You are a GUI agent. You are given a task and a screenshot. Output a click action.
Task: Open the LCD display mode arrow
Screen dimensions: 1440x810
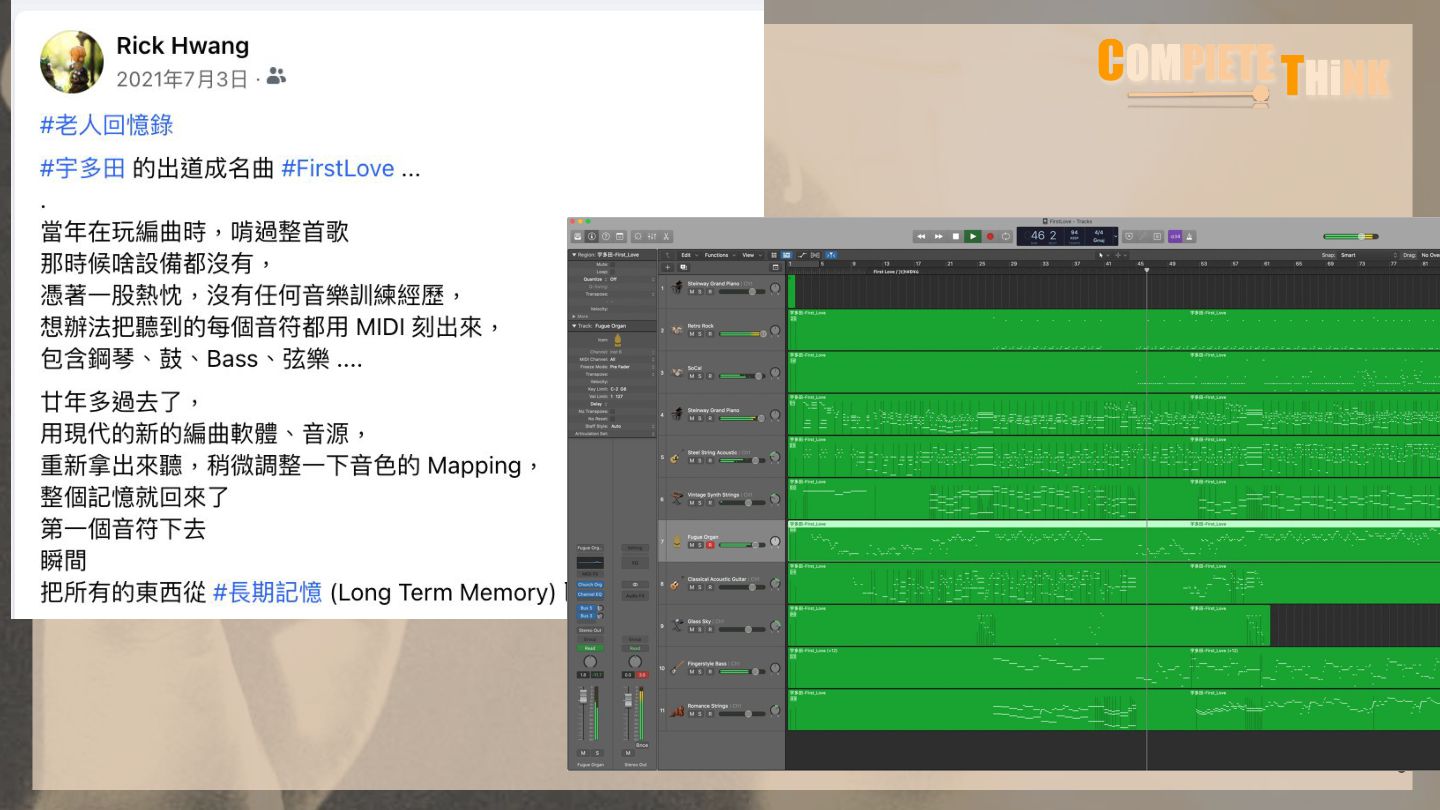pyautogui.click(x=1115, y=237)
